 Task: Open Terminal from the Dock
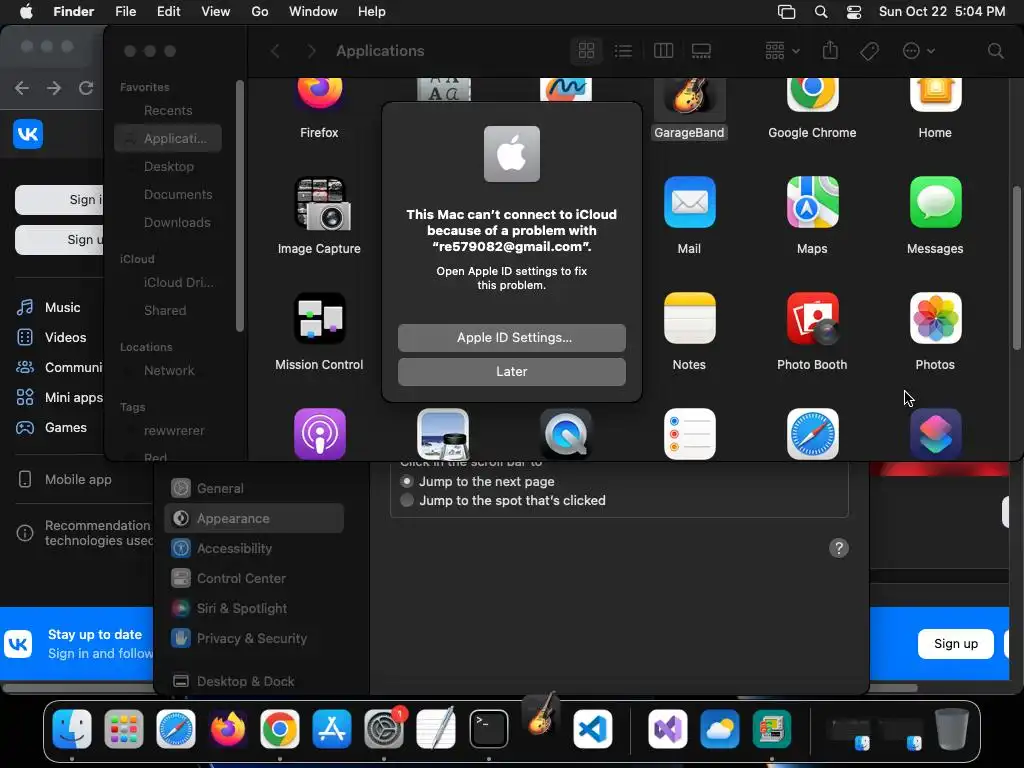click(488, 729)
